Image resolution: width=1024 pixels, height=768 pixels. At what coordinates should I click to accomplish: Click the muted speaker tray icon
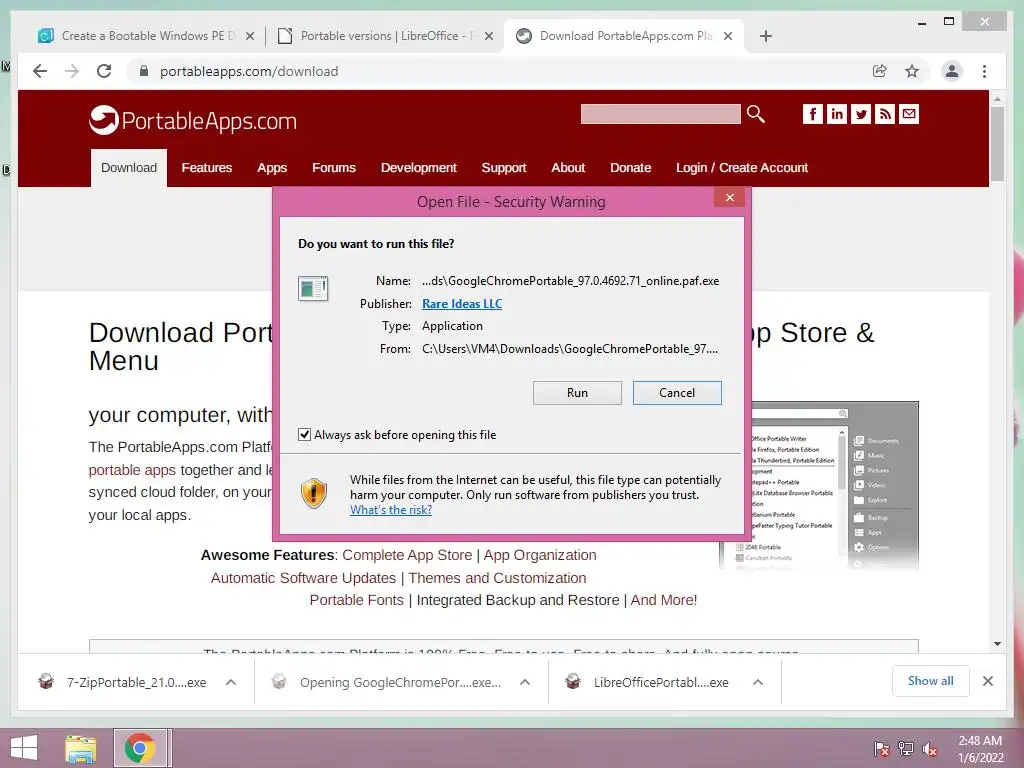click(930, 749)
